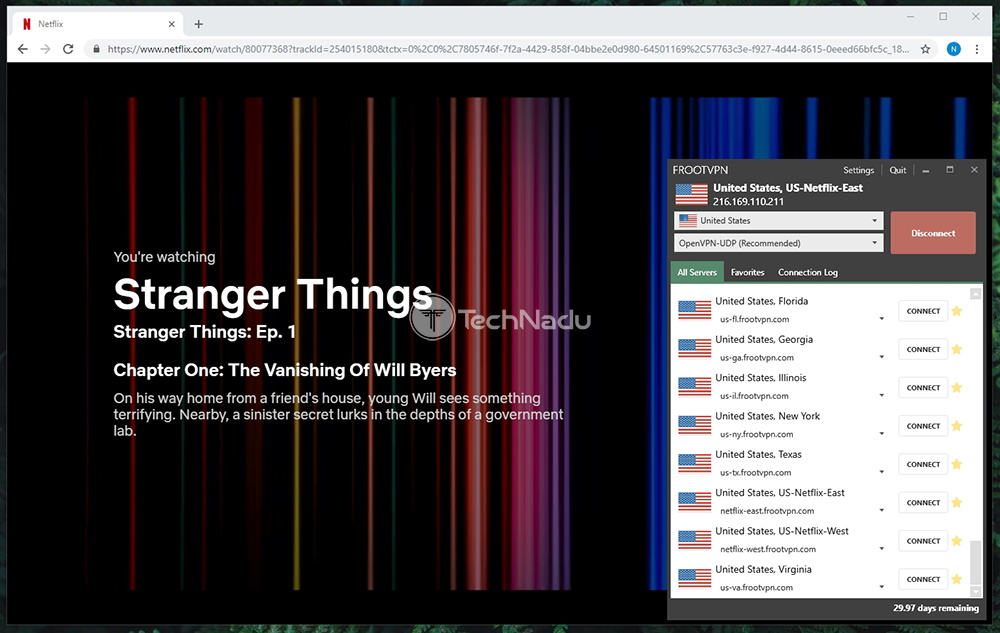Click the browser back arrow

click(21, 48)
